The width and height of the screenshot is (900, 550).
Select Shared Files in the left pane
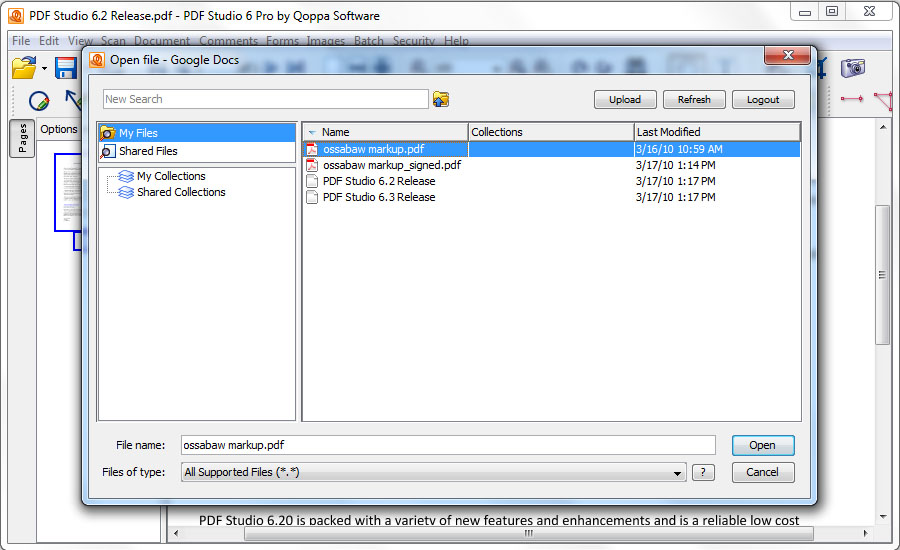coord(197,151)
